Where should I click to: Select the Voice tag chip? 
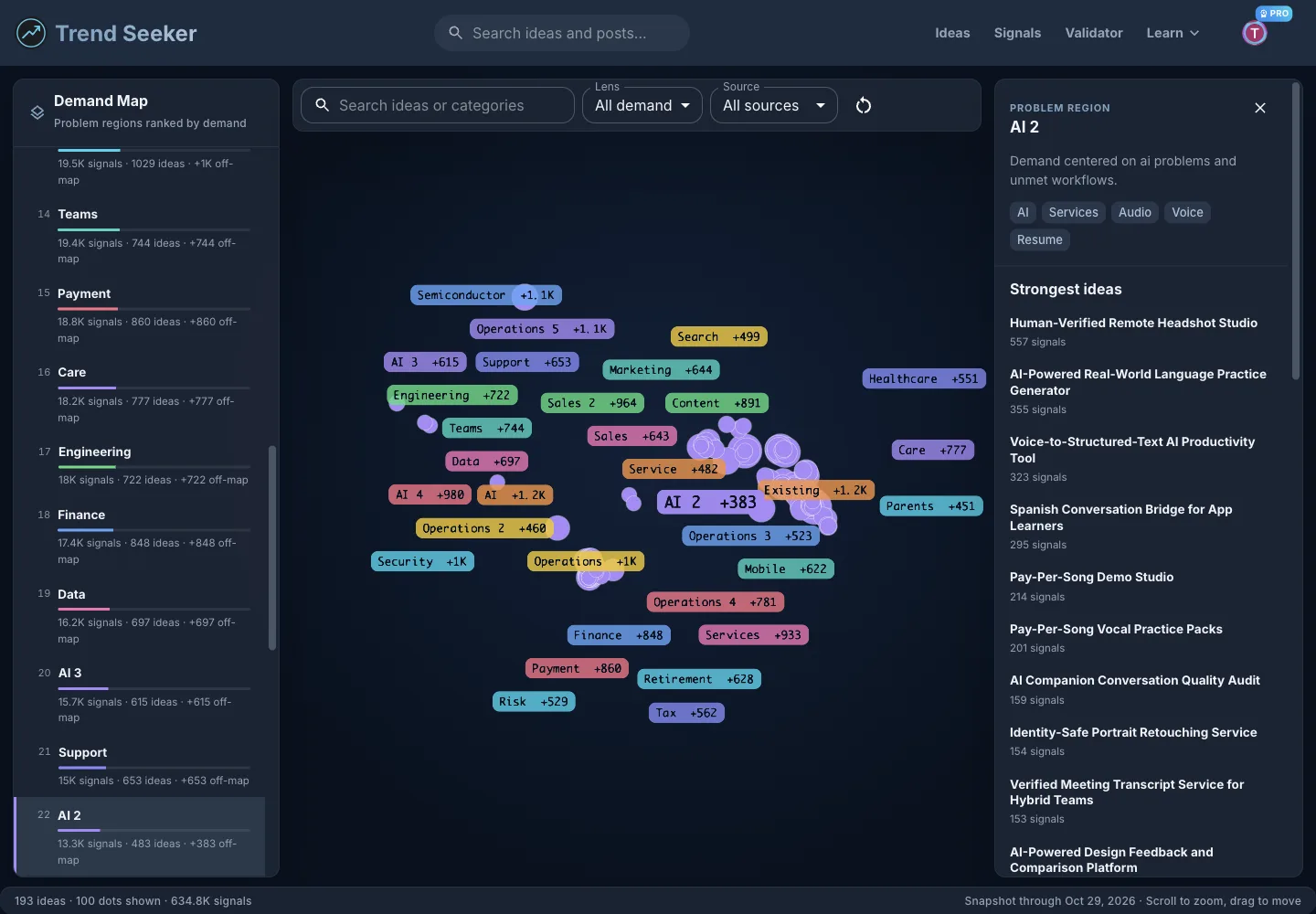click(1187, 212)
